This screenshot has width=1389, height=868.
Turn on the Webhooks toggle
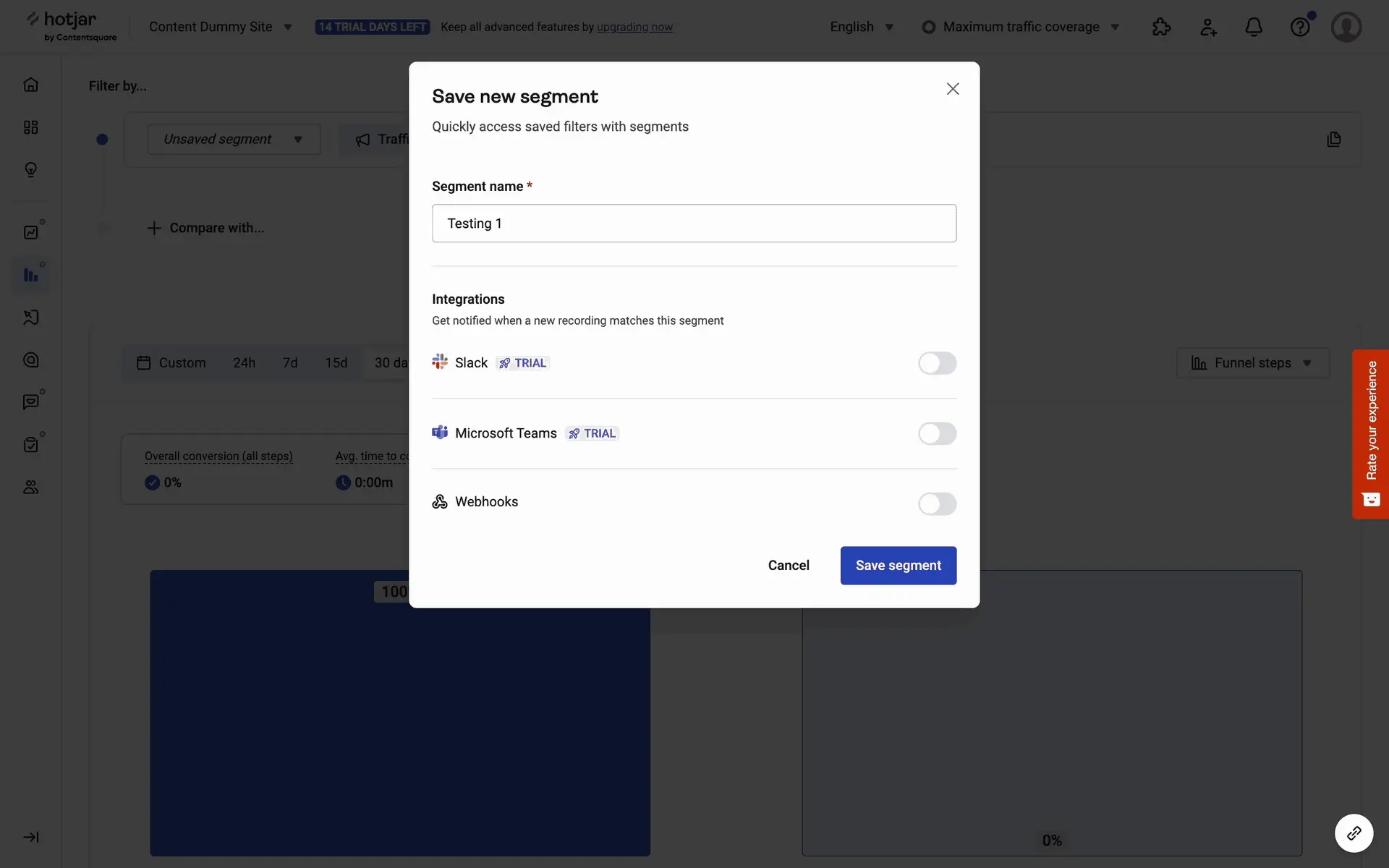point(937,503)
